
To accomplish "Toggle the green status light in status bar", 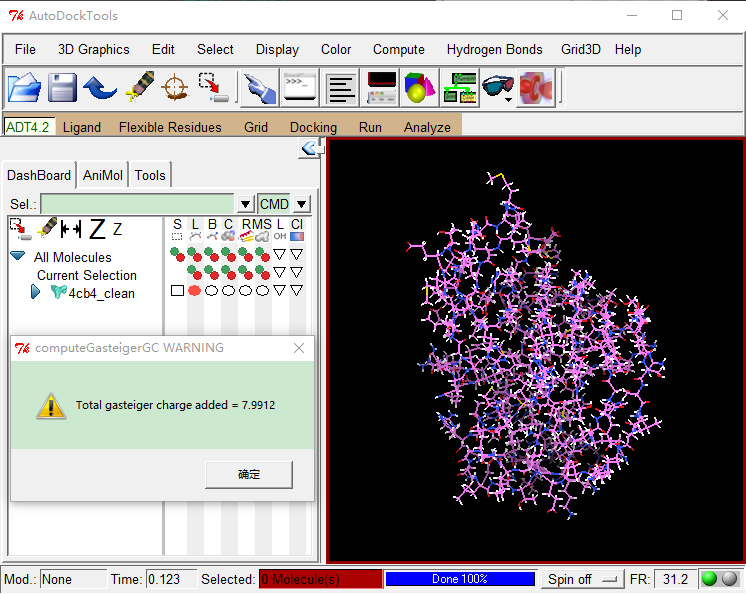I will (x=709, y=579).
